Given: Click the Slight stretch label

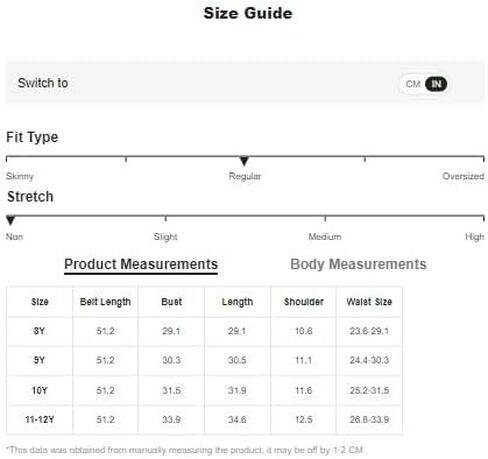Looking at the screenshot, I should point(165,237).
